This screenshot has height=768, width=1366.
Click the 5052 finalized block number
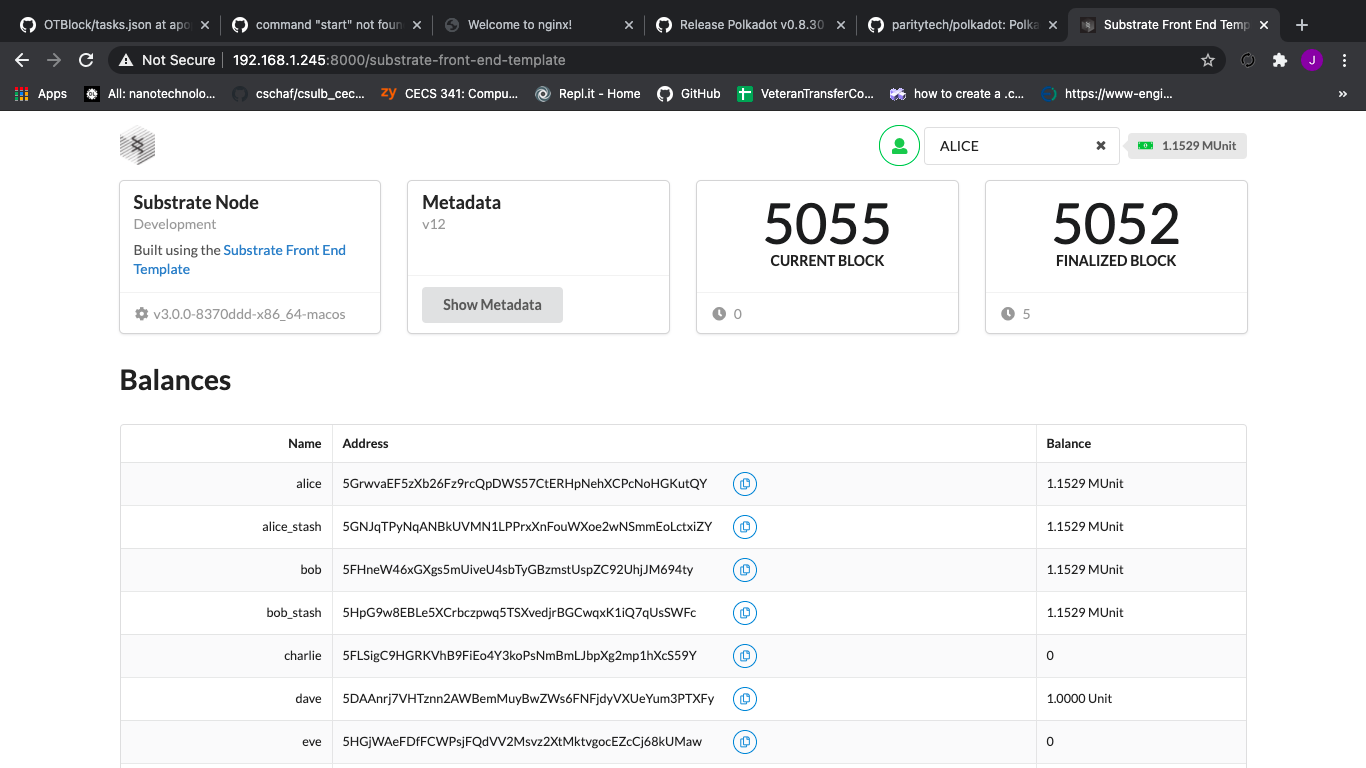(x=1116, y=224)
